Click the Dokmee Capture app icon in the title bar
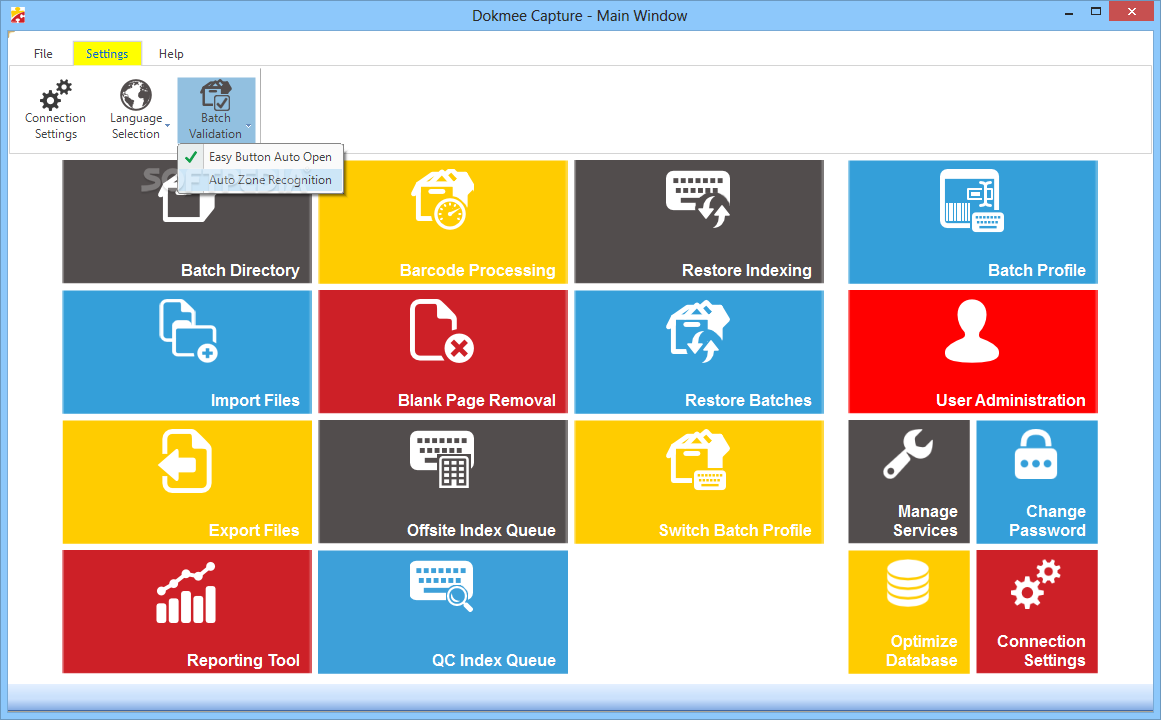This screenshot has width=1161, height=720. [x=18, y=15]
